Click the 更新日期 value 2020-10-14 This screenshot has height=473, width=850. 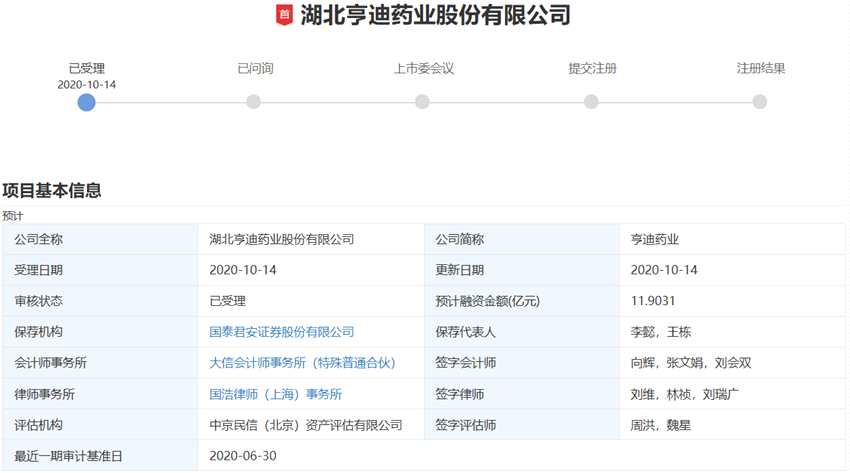(664, 270)
